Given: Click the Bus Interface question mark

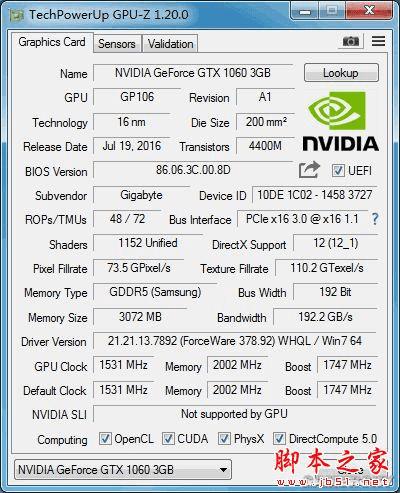Looking at the screenshot, I should [375, 219].
